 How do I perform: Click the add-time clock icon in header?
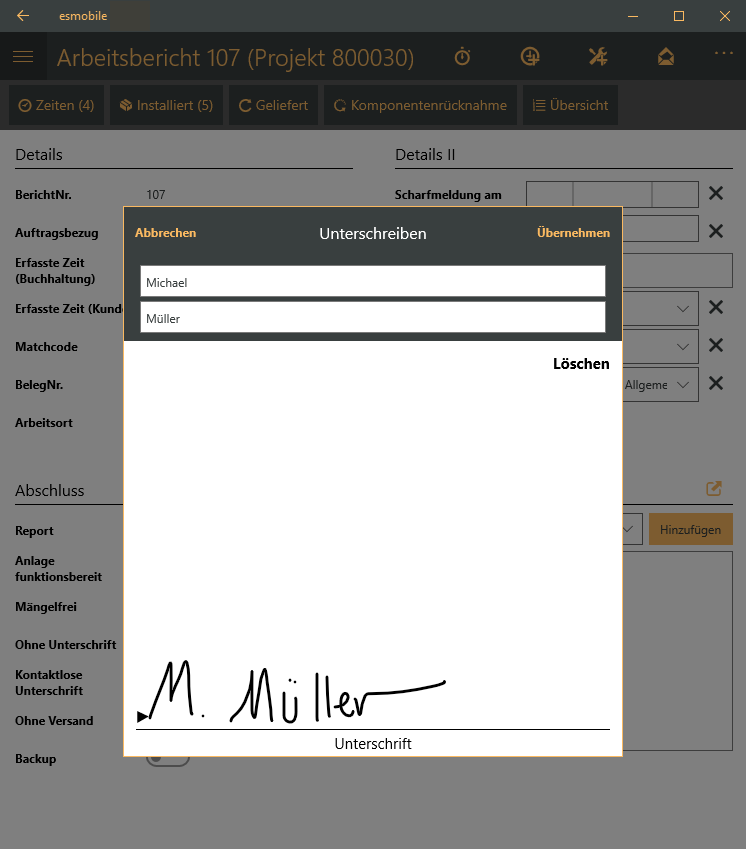(530, 57)
